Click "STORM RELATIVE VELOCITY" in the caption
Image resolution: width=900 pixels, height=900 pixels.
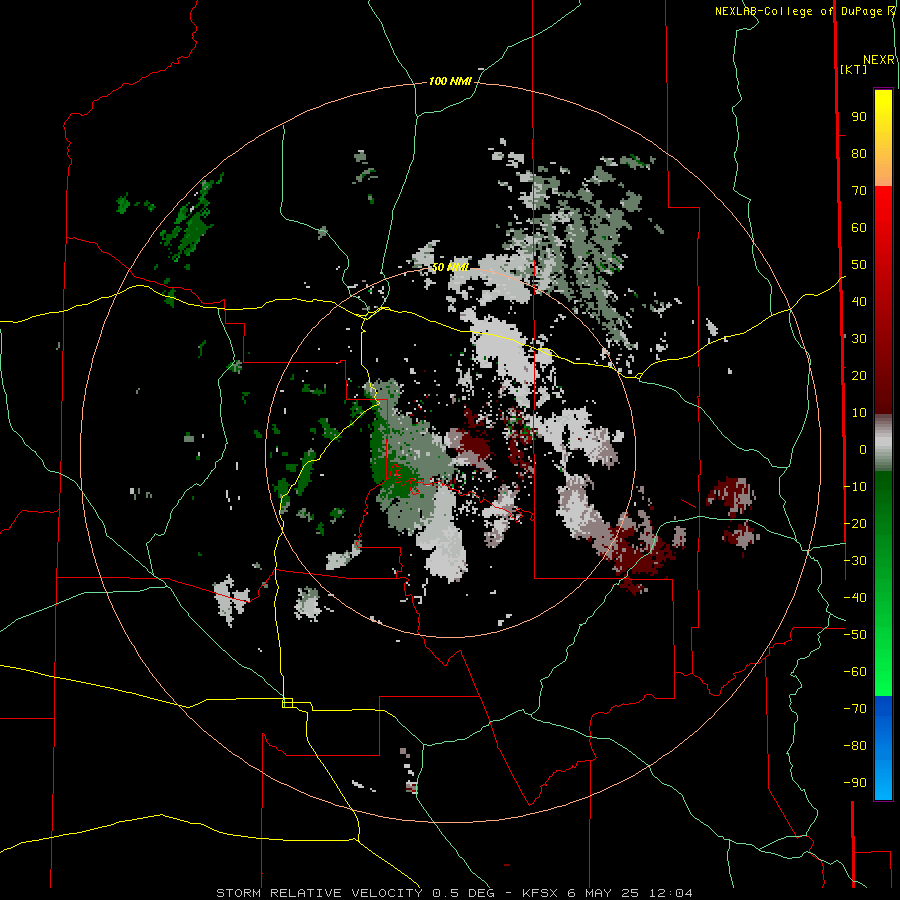[319, 893]
